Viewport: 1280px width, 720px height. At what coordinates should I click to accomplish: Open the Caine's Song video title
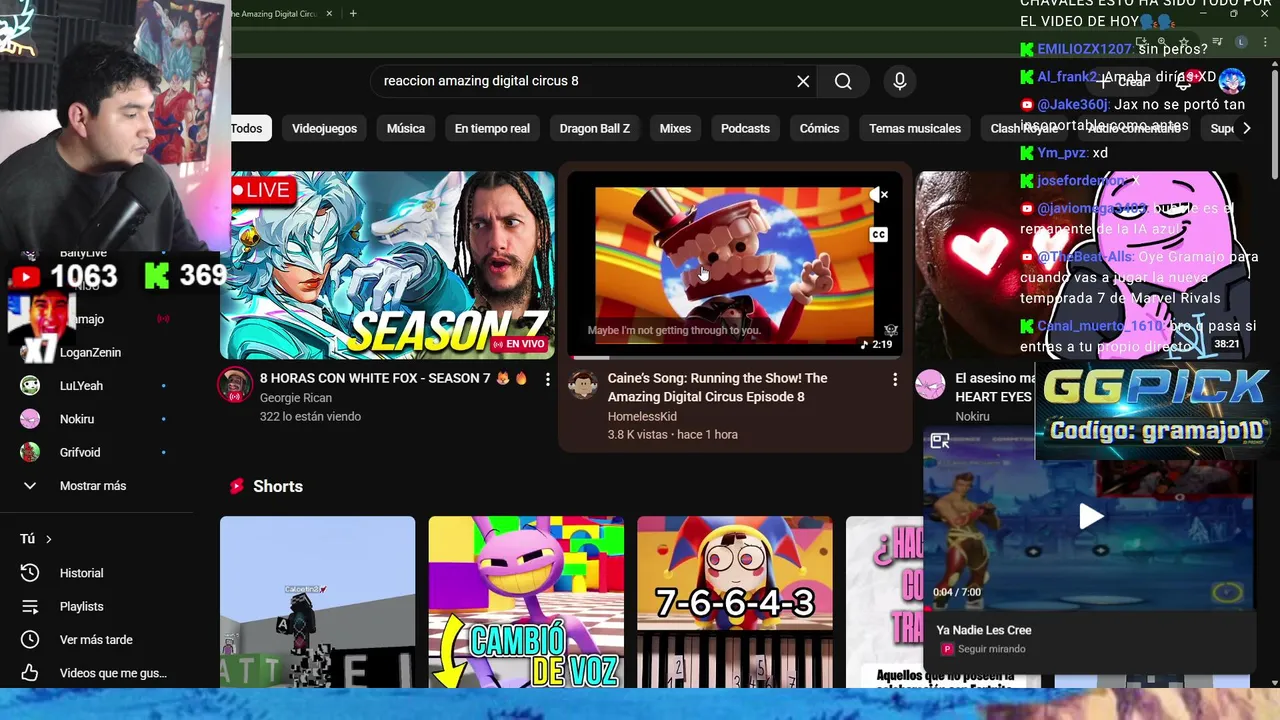pyautogui.click(x=717, y=388)
